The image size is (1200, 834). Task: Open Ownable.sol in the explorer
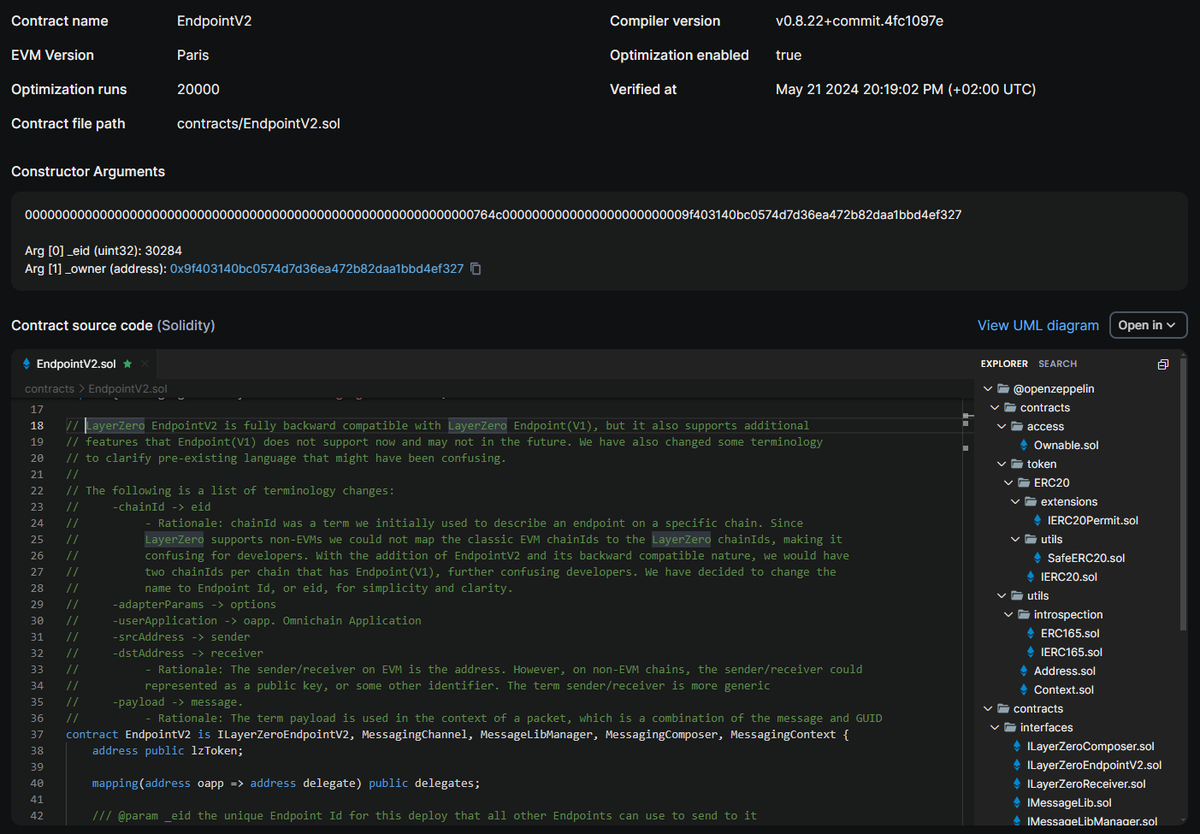(1066, 445)
